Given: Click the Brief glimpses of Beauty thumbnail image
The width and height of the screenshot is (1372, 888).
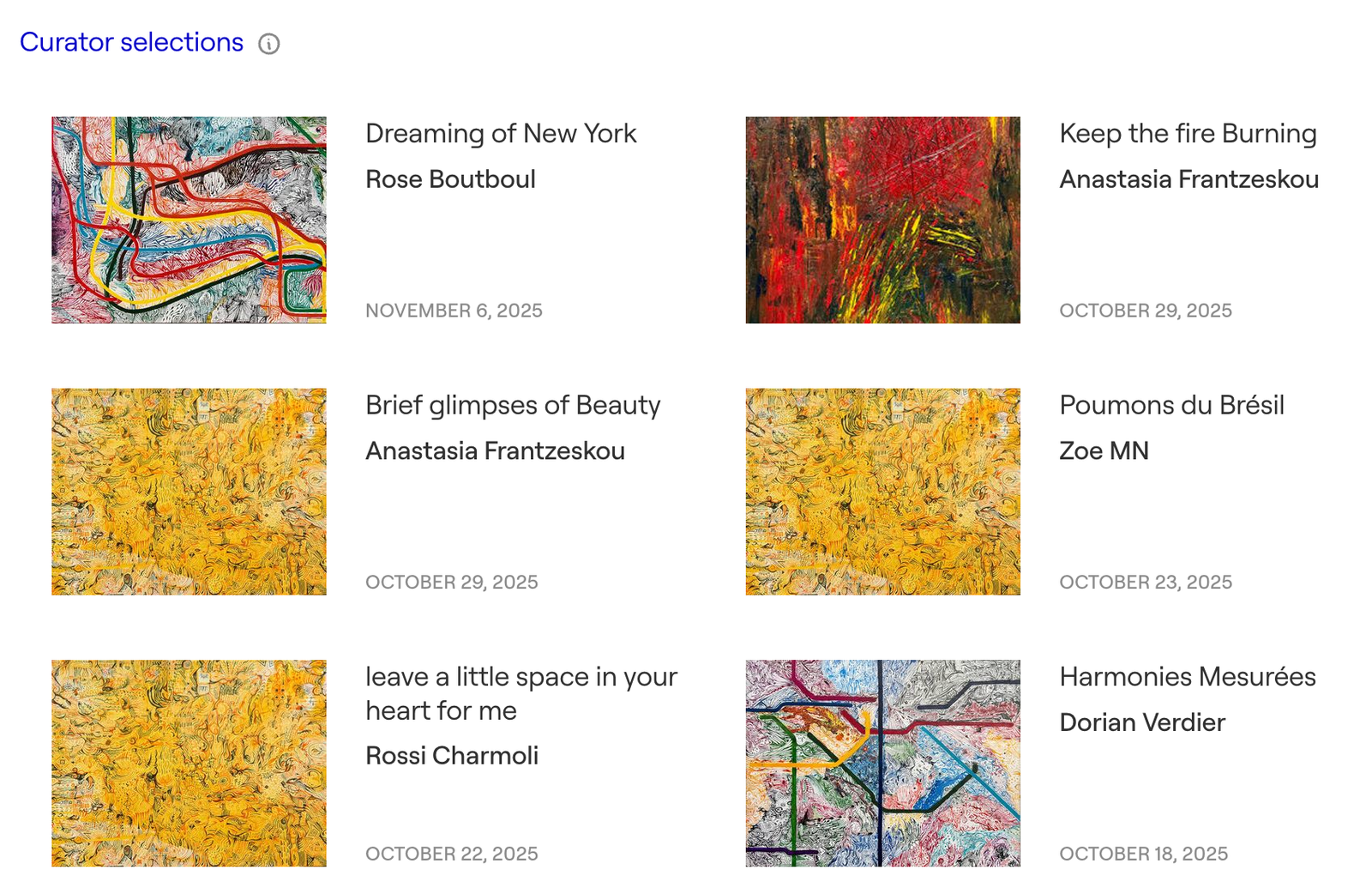Looking at the screenshot, I should pos(189,491).
